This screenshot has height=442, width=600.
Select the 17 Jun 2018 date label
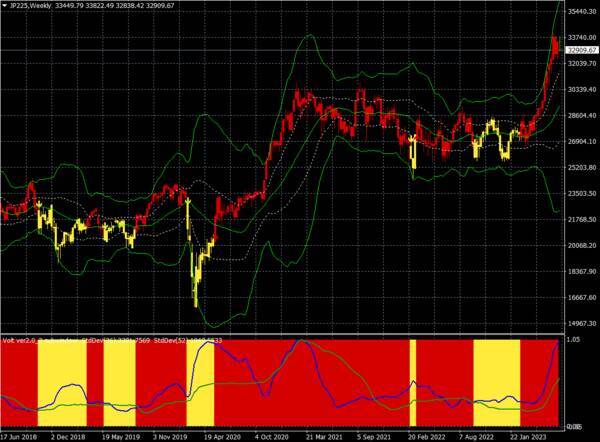(x=19, y=436)
